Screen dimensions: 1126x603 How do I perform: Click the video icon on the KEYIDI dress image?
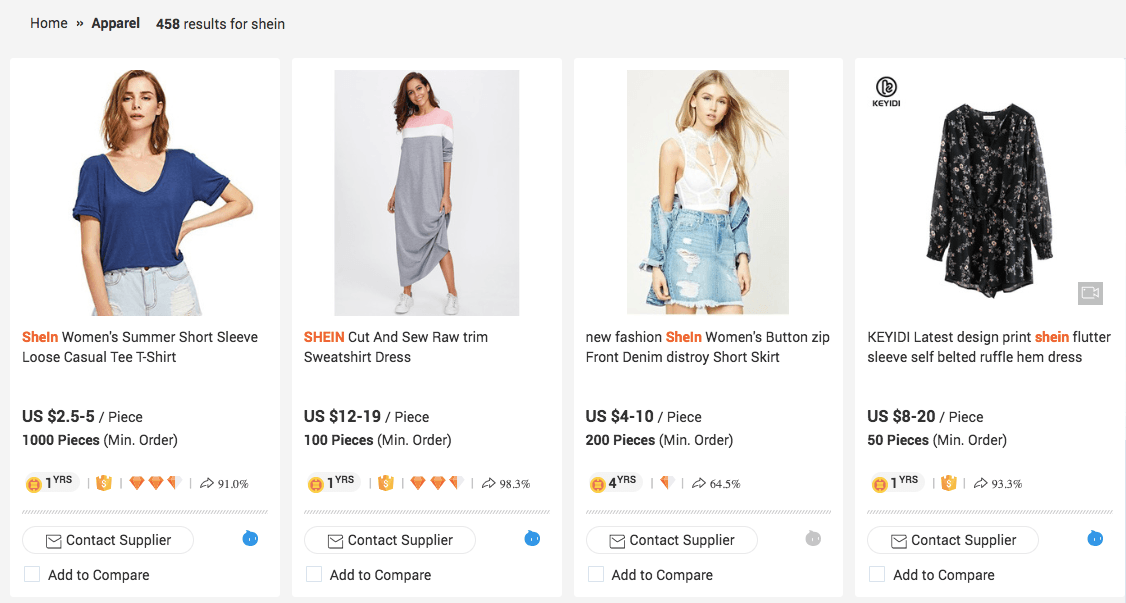[x=1090, y=293]
